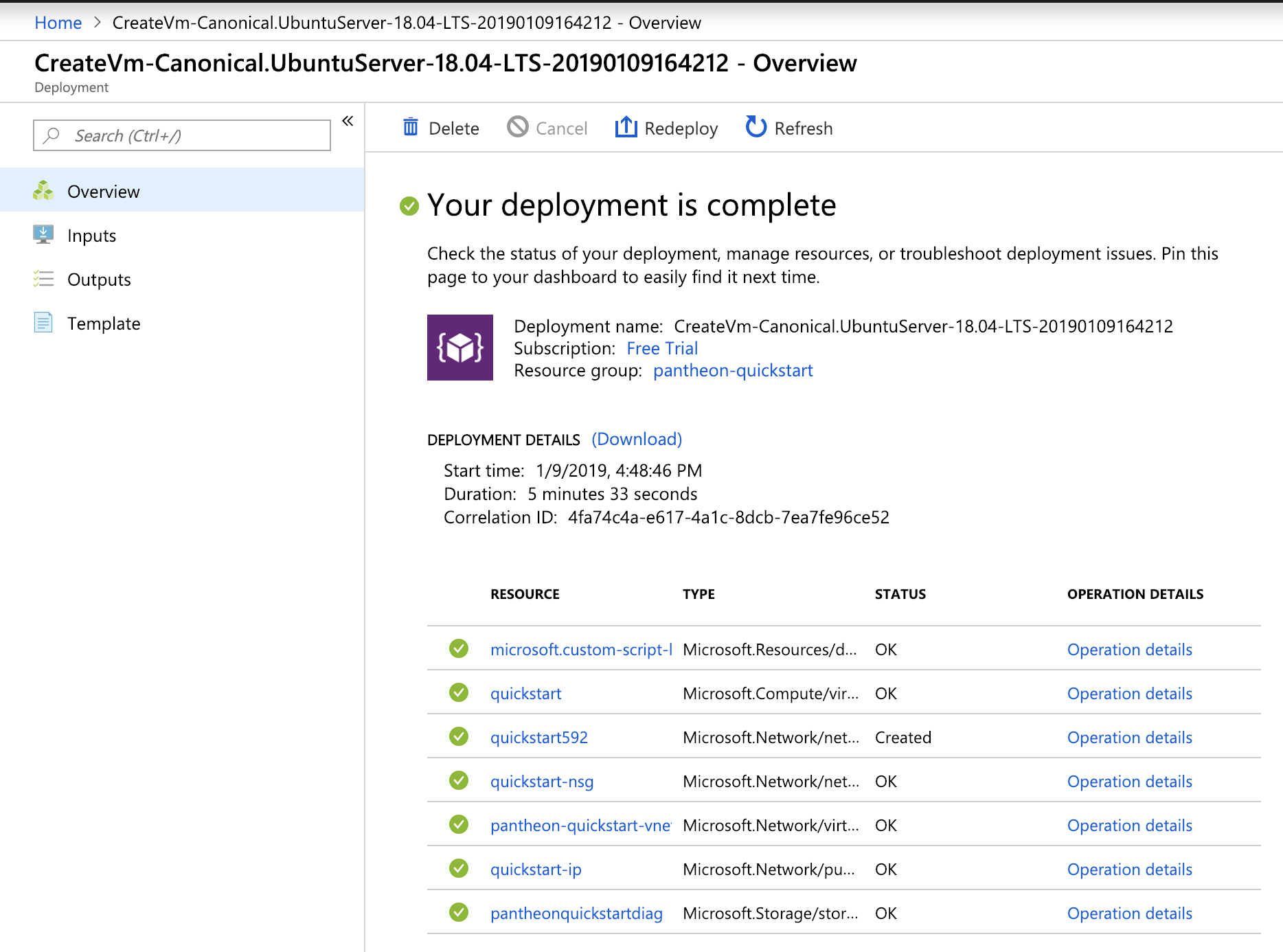1283x952 pixels.
Task: Open the Outputs menu item
Action: pyautogui.click(x=99, y=280)
